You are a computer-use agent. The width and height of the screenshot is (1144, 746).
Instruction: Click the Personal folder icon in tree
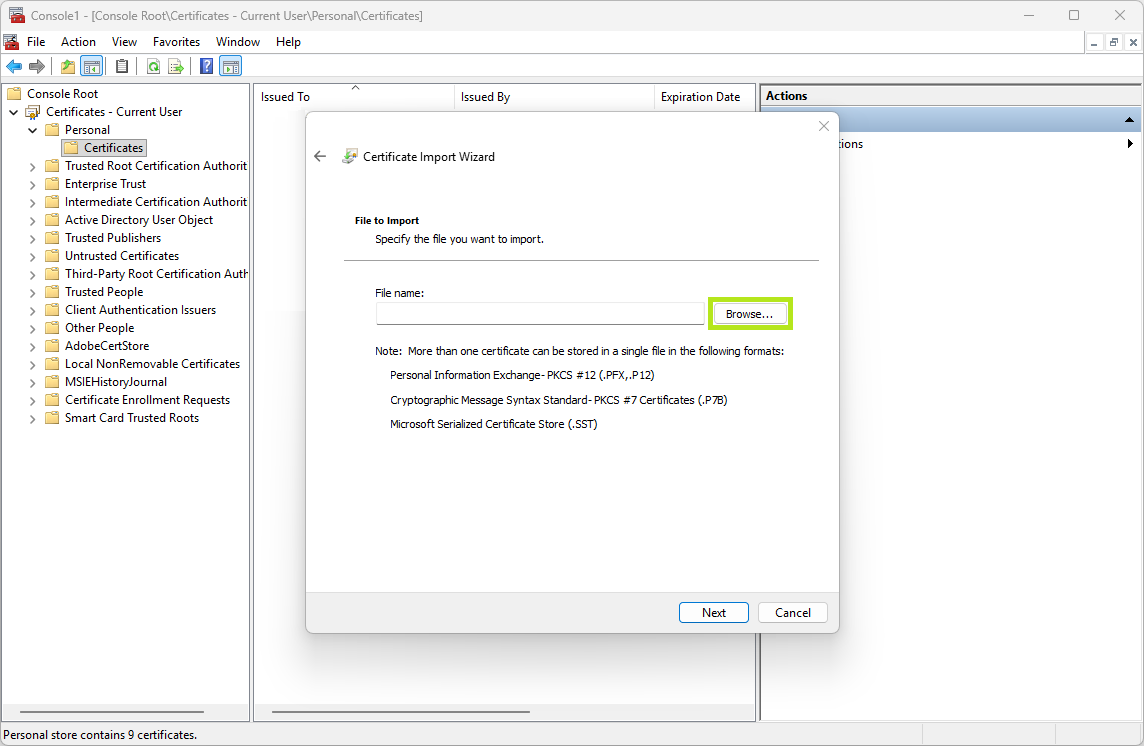point(52,130)
